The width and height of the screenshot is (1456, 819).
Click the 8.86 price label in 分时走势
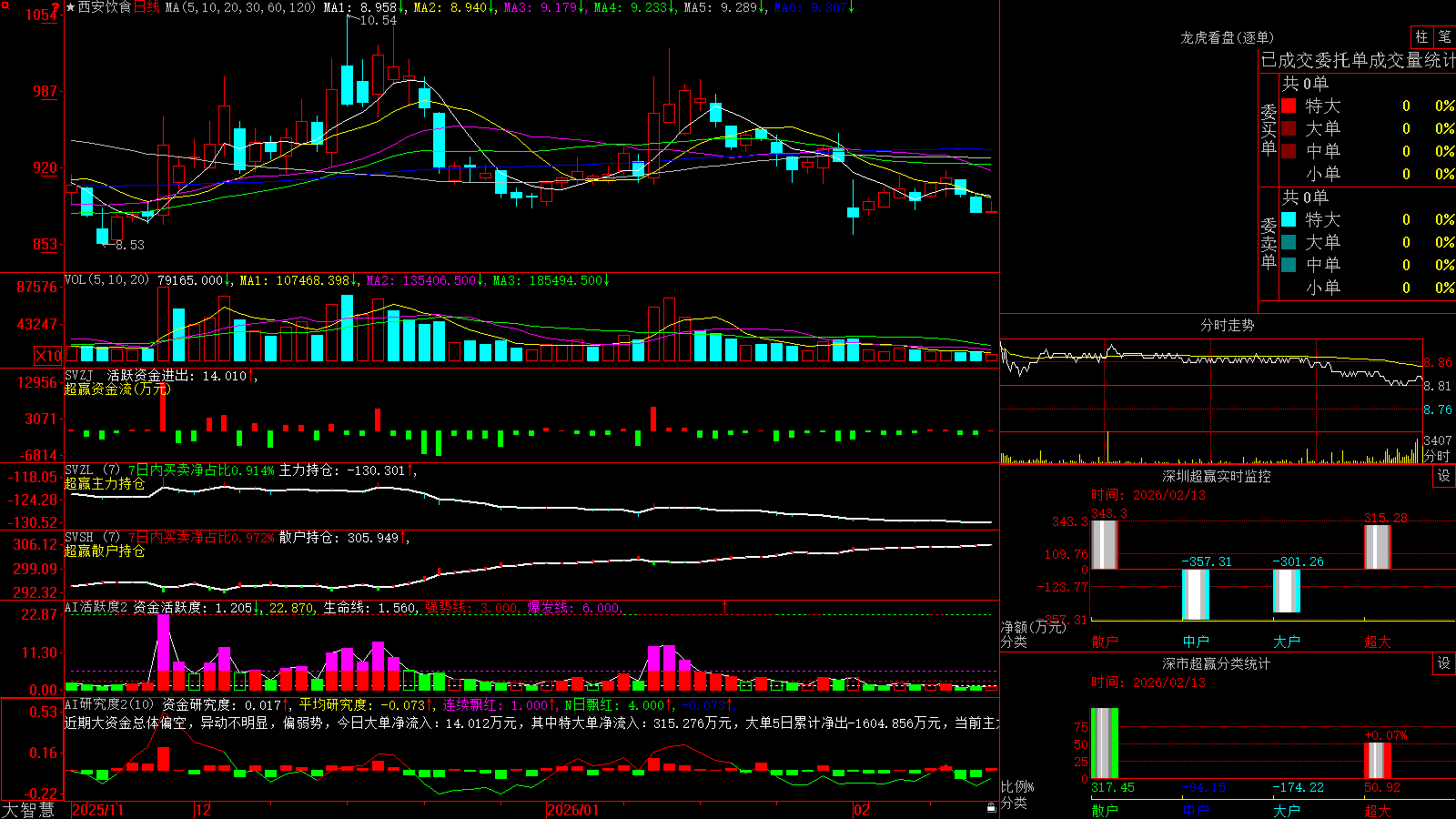[x=1439, y=362]
